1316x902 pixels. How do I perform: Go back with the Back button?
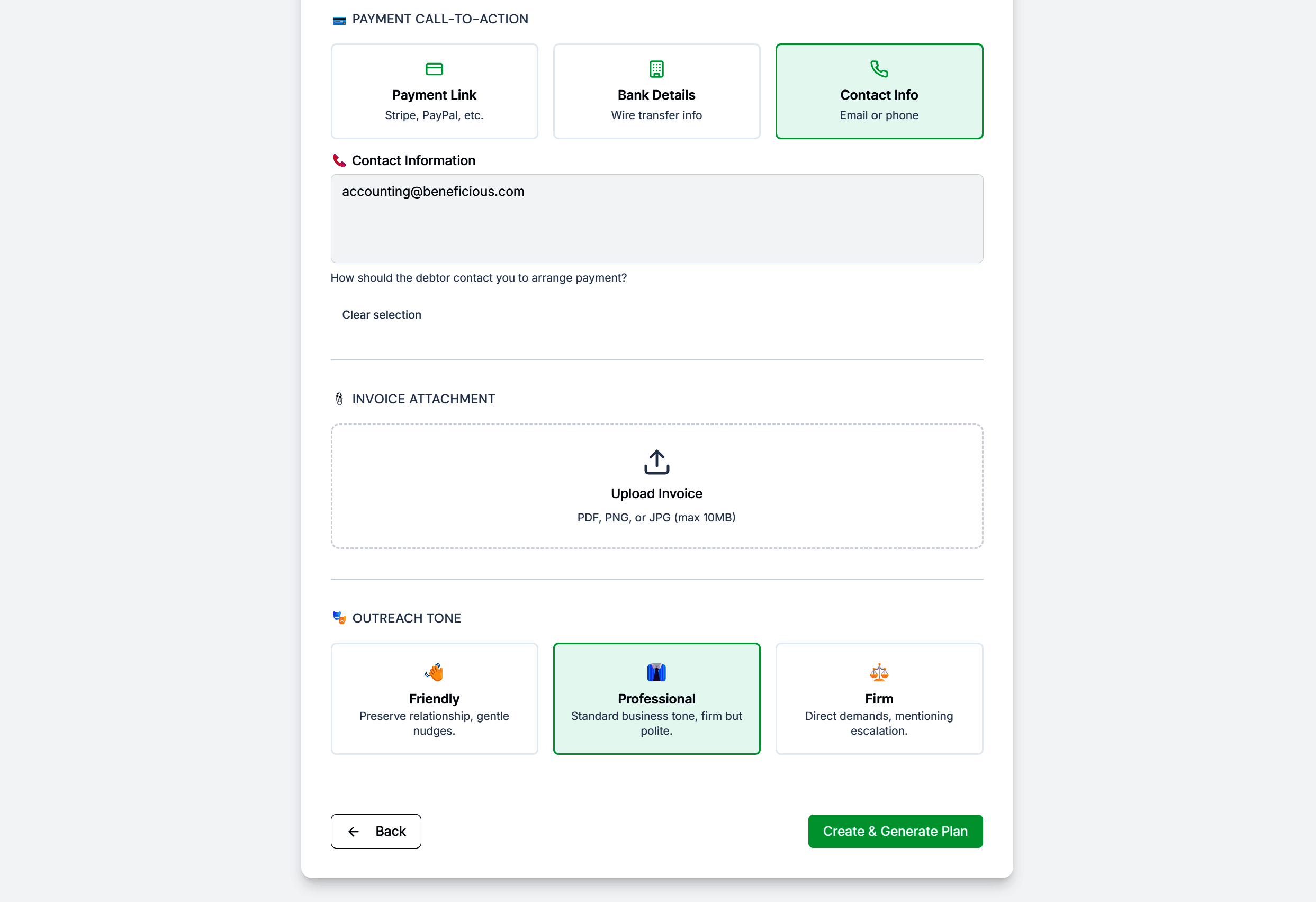pos(376,831)
